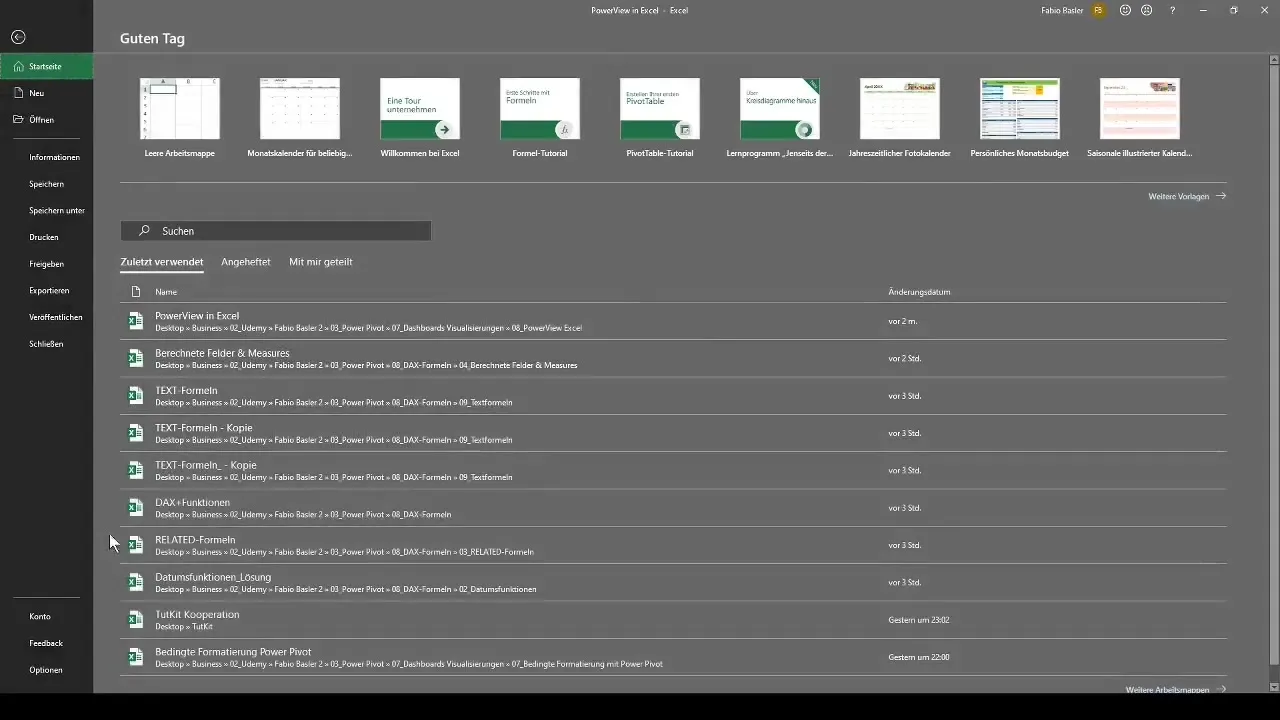1280x720 pixels.
Task: Click Excel icon of TutKit Kooperation
Action: pyautogui.click(x=135, y=620)
